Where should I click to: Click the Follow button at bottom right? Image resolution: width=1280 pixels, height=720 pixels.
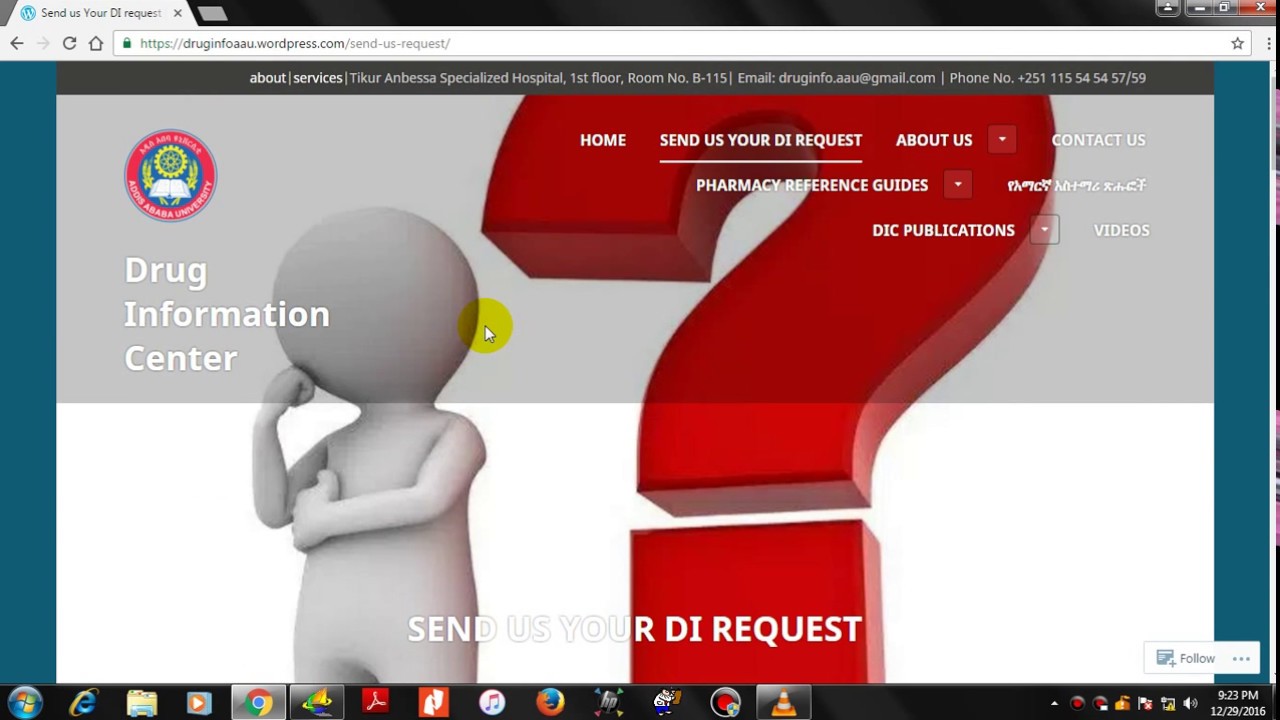pyautogui.click(x=1185, y=658)
